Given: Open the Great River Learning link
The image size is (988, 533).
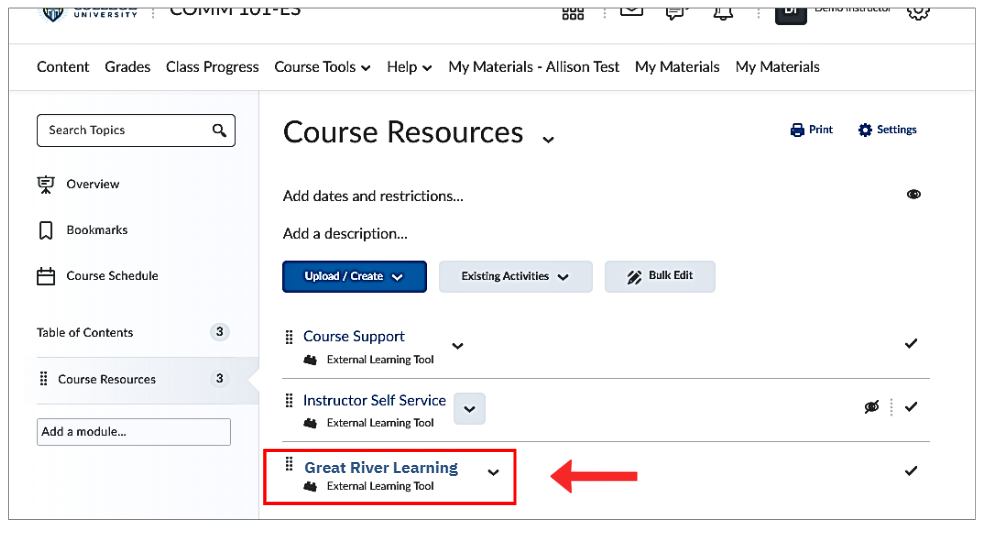Looking at the screenshot, I should (x=381, y=467).
